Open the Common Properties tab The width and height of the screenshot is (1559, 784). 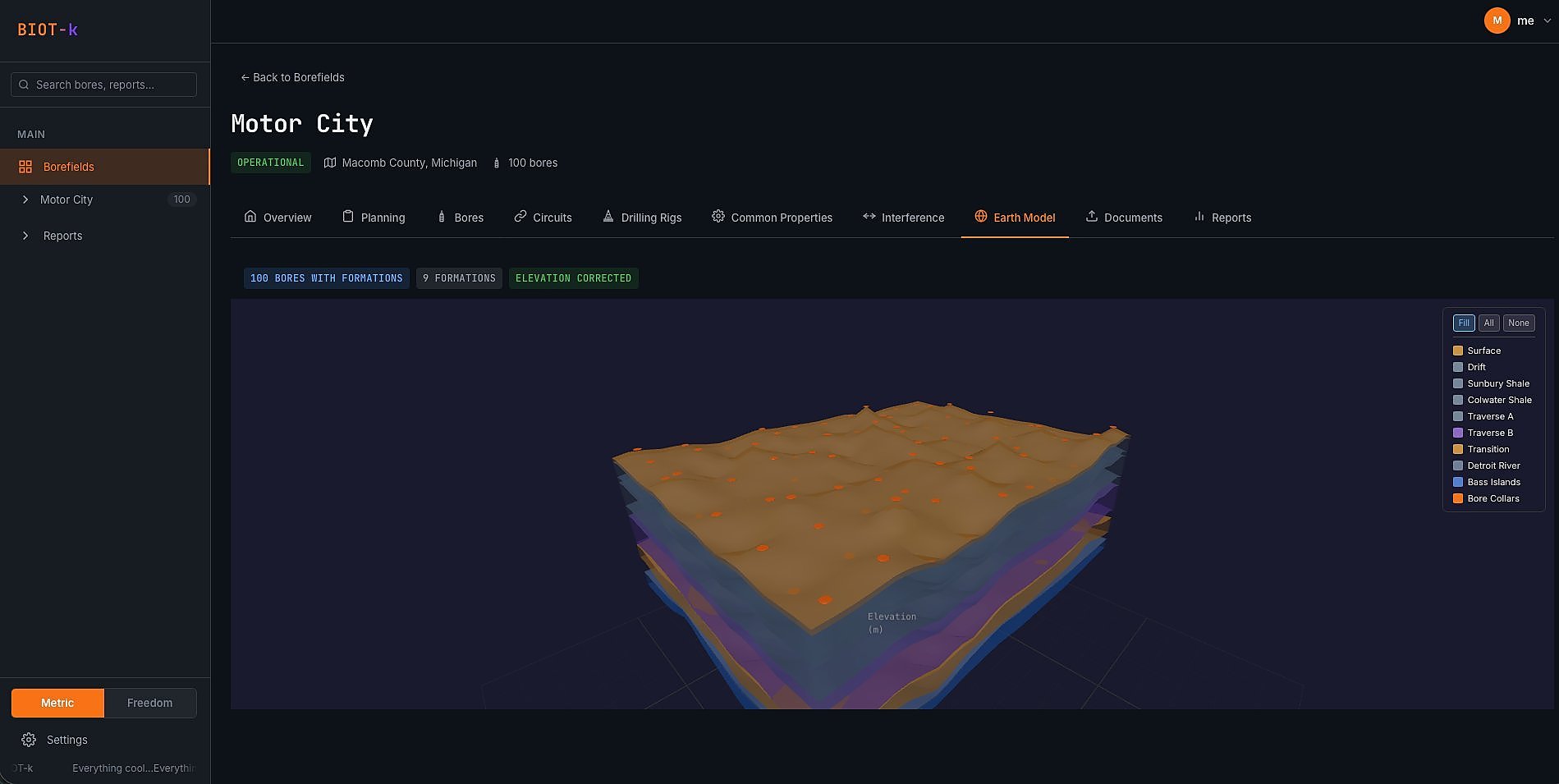coord(772,217)
